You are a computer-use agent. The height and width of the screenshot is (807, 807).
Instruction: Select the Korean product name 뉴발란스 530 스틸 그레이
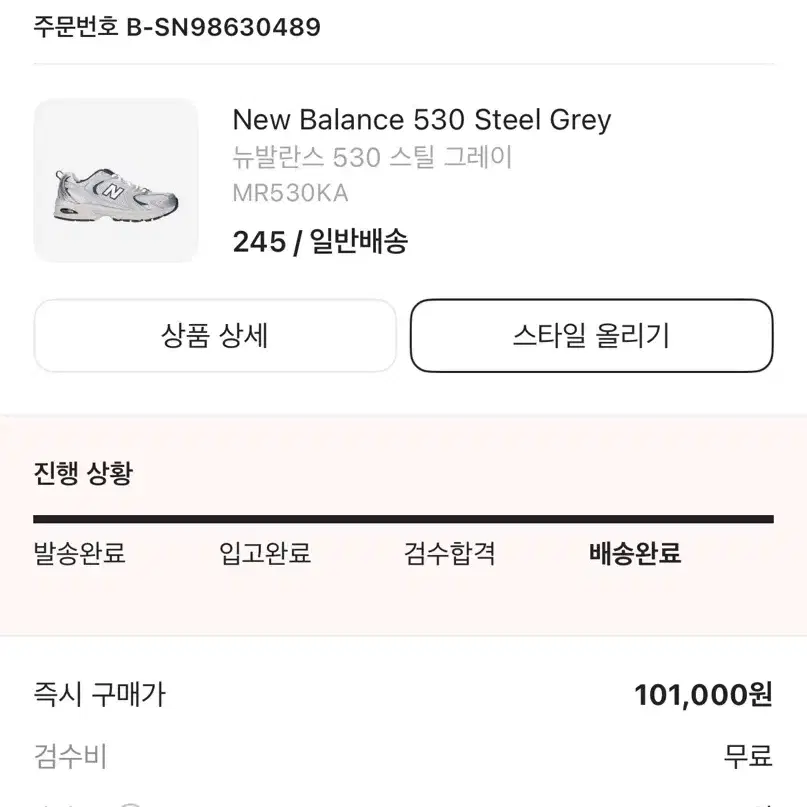pos(372,157)
